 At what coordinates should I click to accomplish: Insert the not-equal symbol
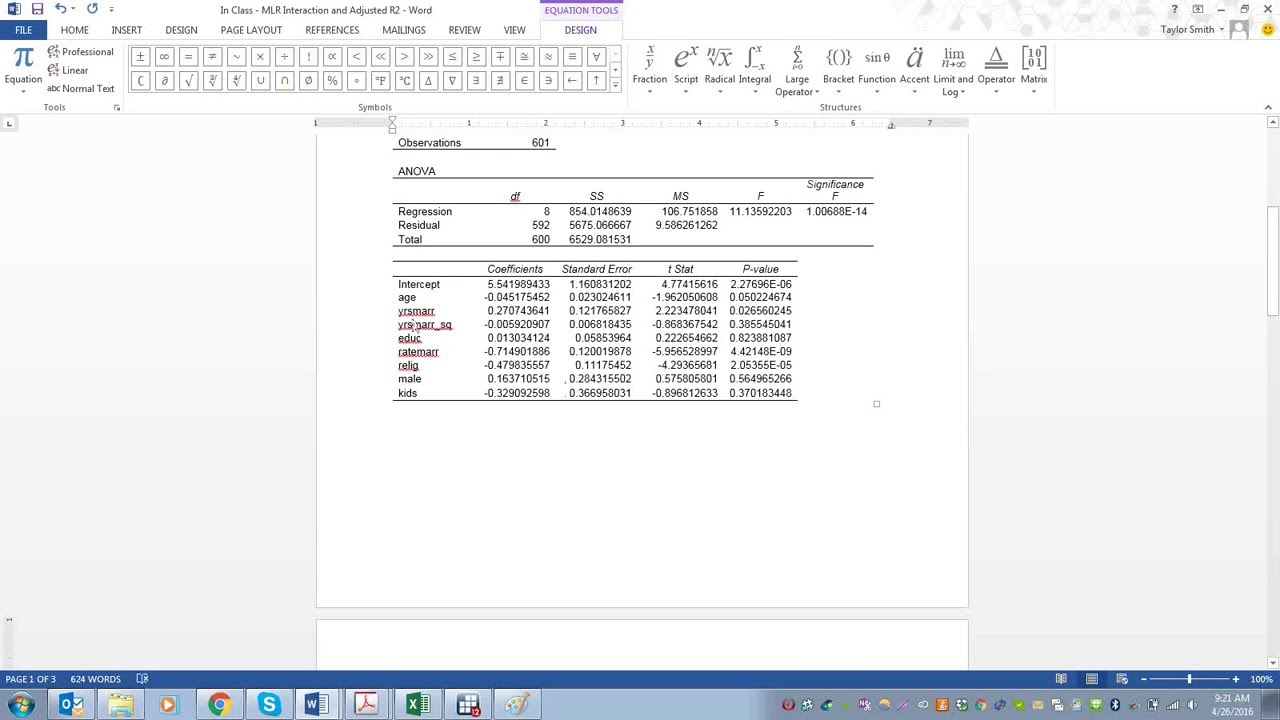(x=212, y=57)
